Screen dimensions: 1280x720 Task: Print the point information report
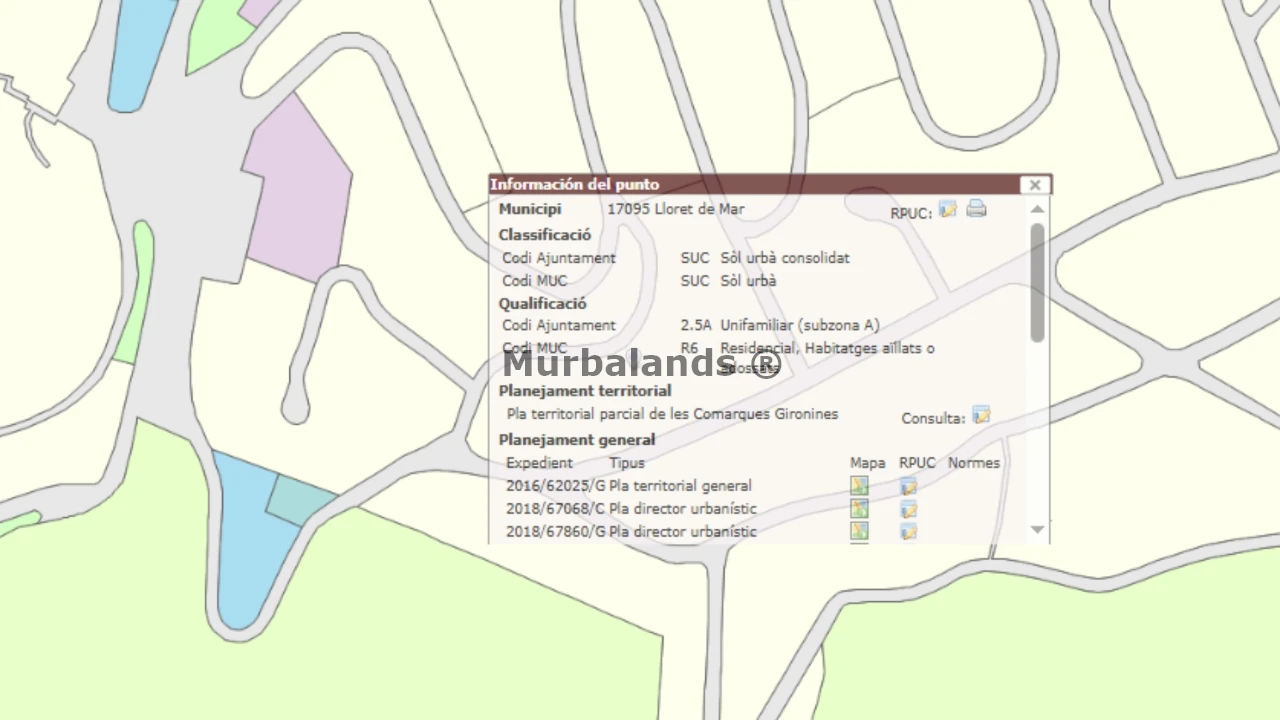tap(976, 209)
